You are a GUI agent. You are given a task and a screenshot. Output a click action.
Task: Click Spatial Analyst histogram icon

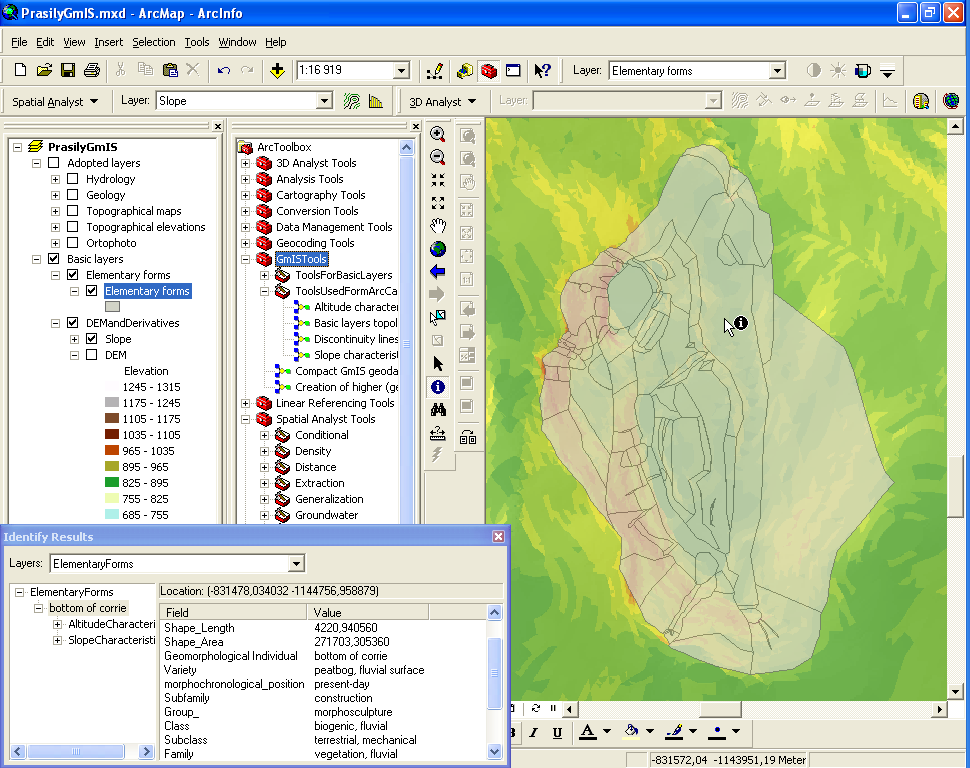click(x=376, y=101)
